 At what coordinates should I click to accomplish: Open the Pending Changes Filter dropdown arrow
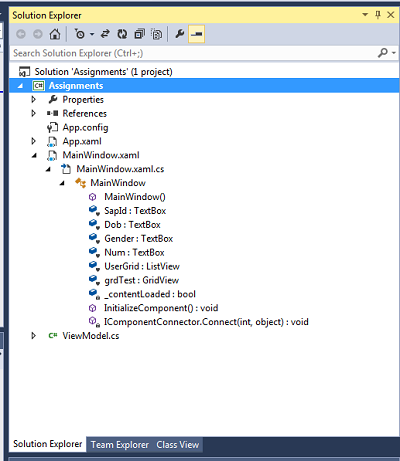coord(92,34)
